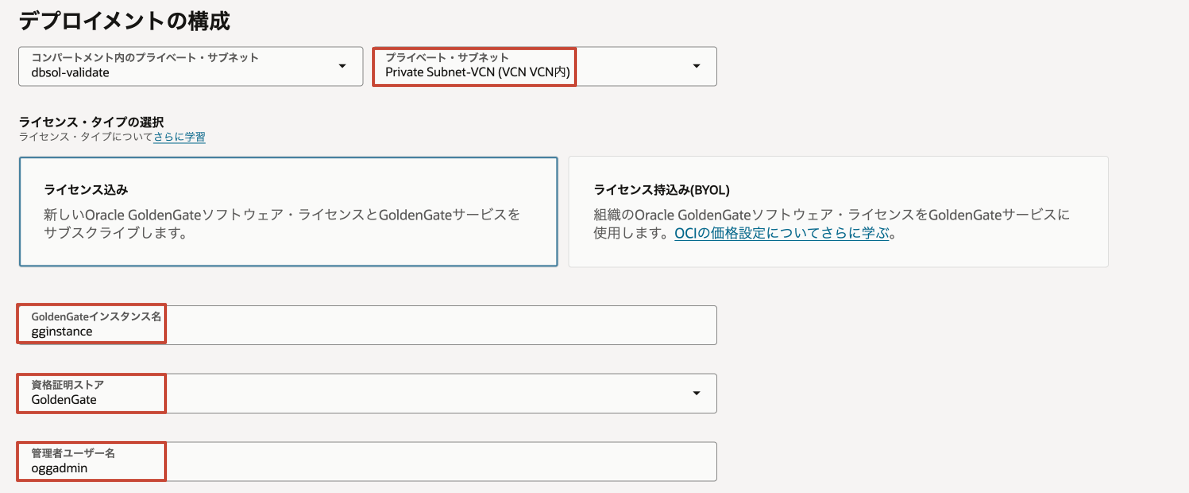This screenshot has height=493, width=1189.
Task: Click the GoldenGateインスタンス名 input field
Action: coord(367,325)
